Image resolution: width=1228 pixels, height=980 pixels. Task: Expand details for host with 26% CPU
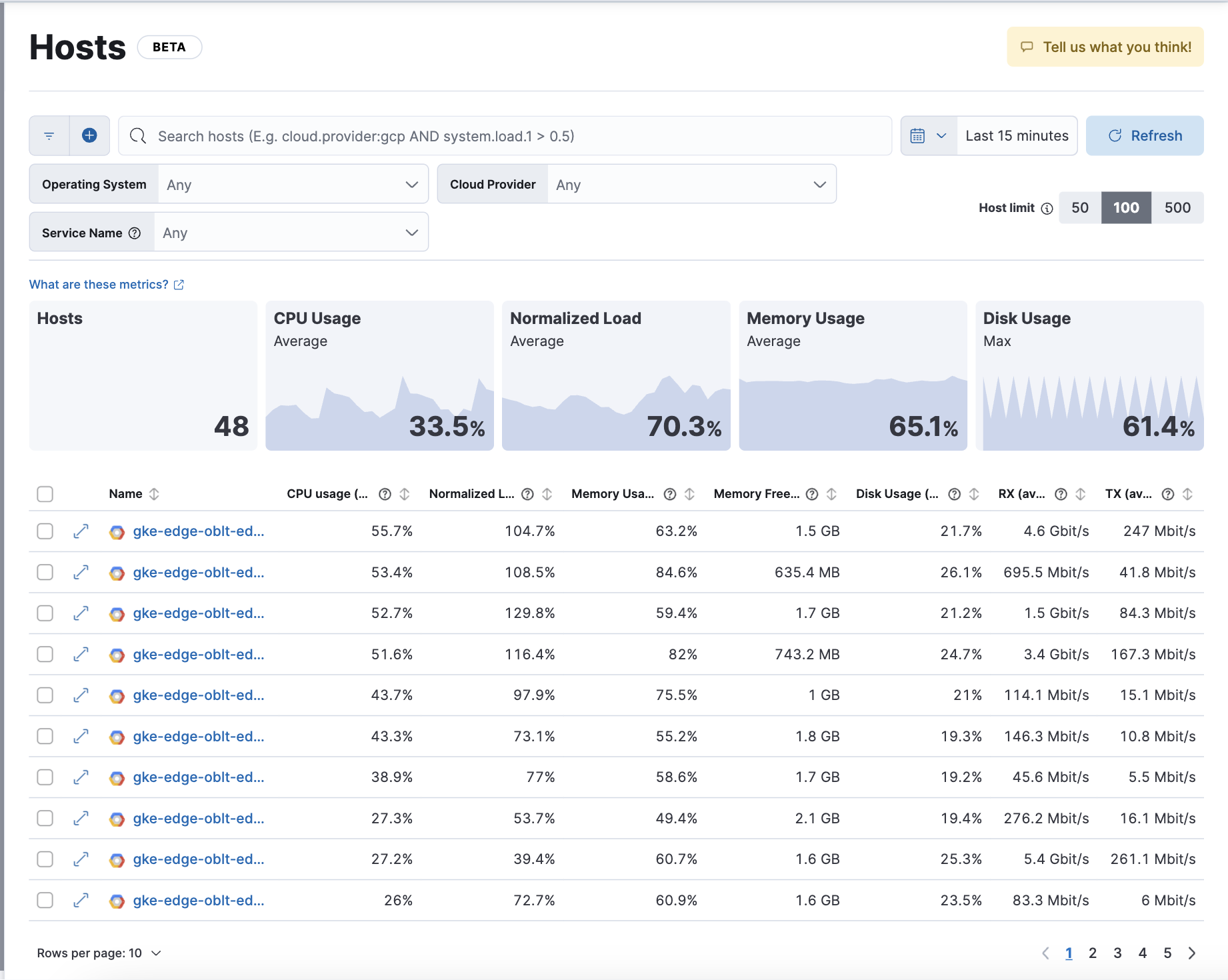(81, 901)
